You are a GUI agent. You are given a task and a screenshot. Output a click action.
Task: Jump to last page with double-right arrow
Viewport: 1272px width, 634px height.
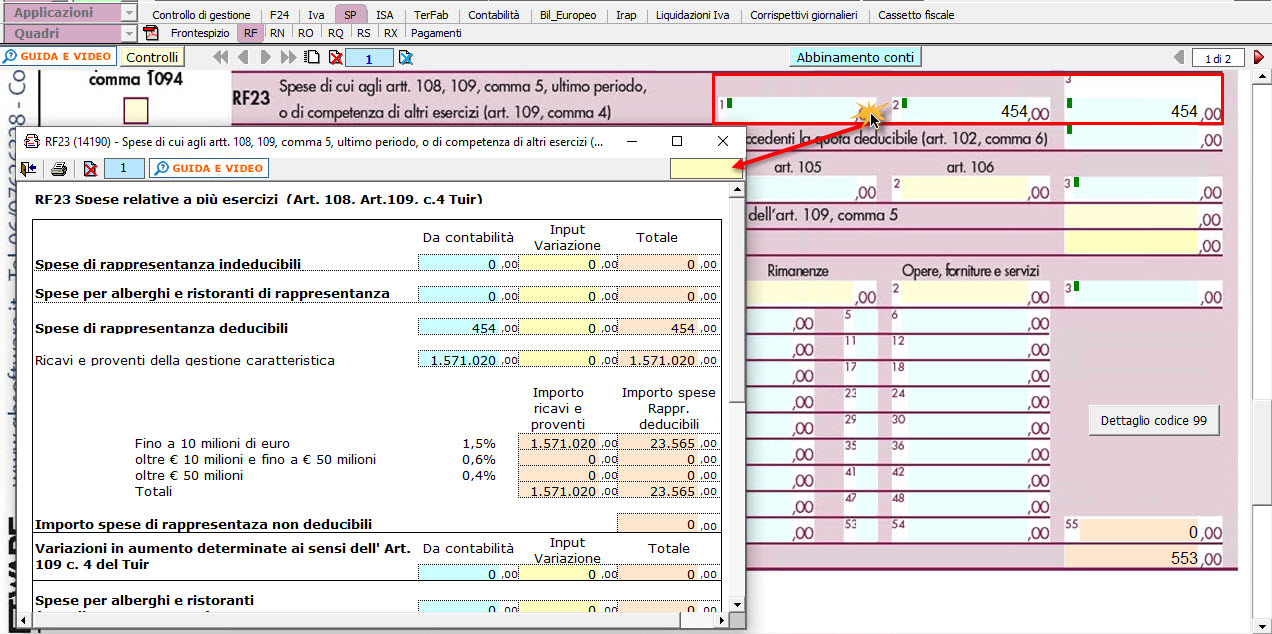tap(289, 58)
